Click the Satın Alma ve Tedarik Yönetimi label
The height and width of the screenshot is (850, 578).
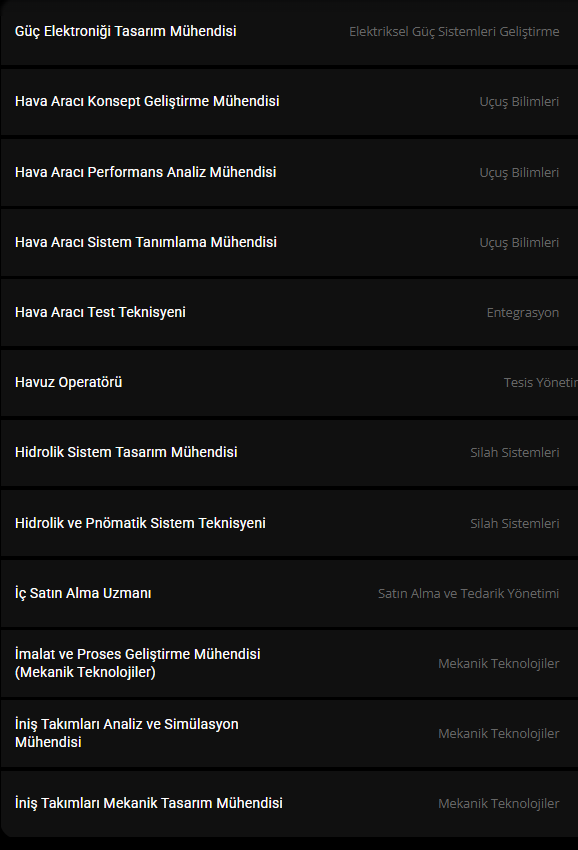(468, 594)
